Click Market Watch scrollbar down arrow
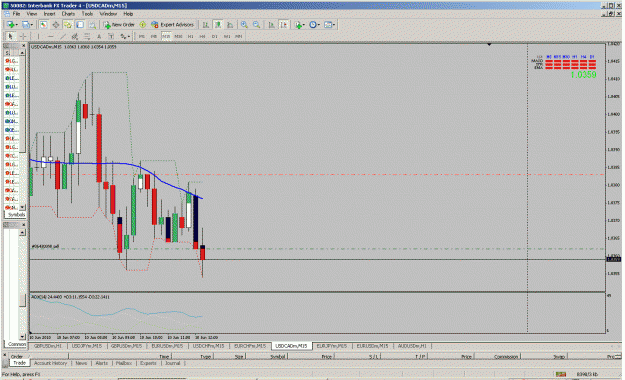Image resolution: width=625 pixels, height=380 pixels. coord(22,207)
